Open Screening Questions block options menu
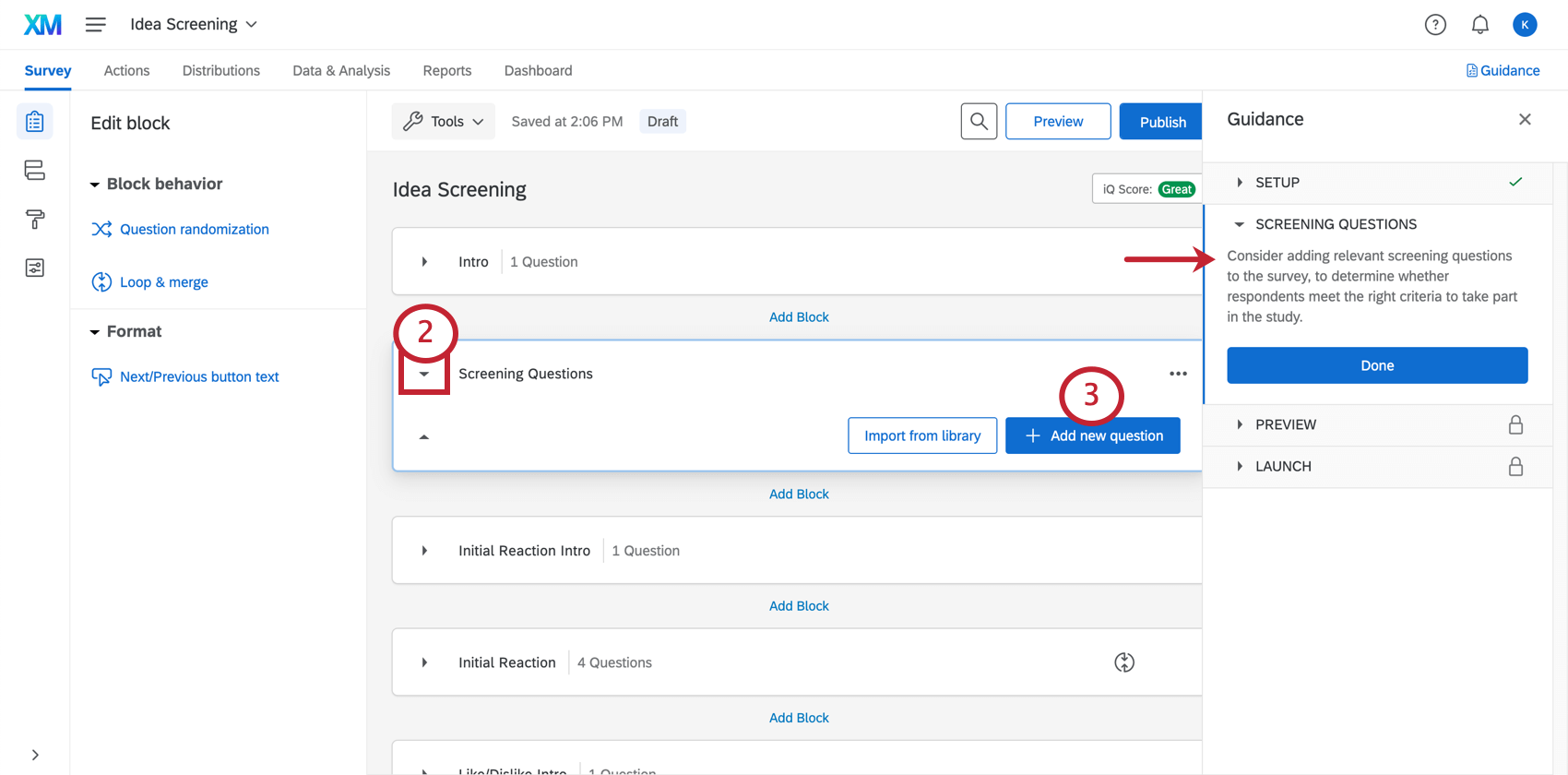The image size is (1568, 775). 1178,374
